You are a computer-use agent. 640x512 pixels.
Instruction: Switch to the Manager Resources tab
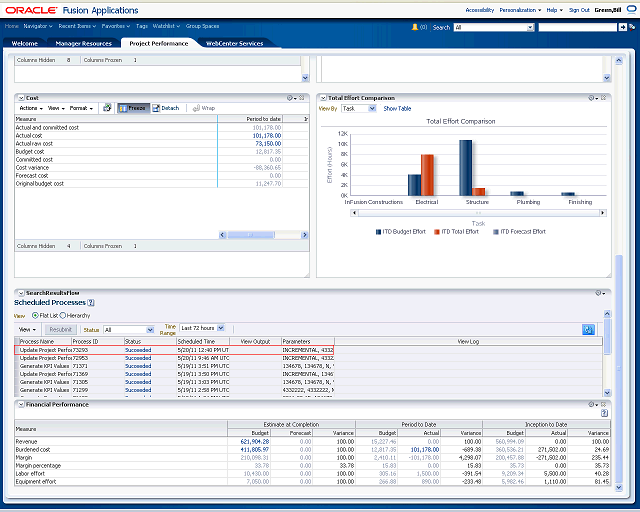pos(84,44)
